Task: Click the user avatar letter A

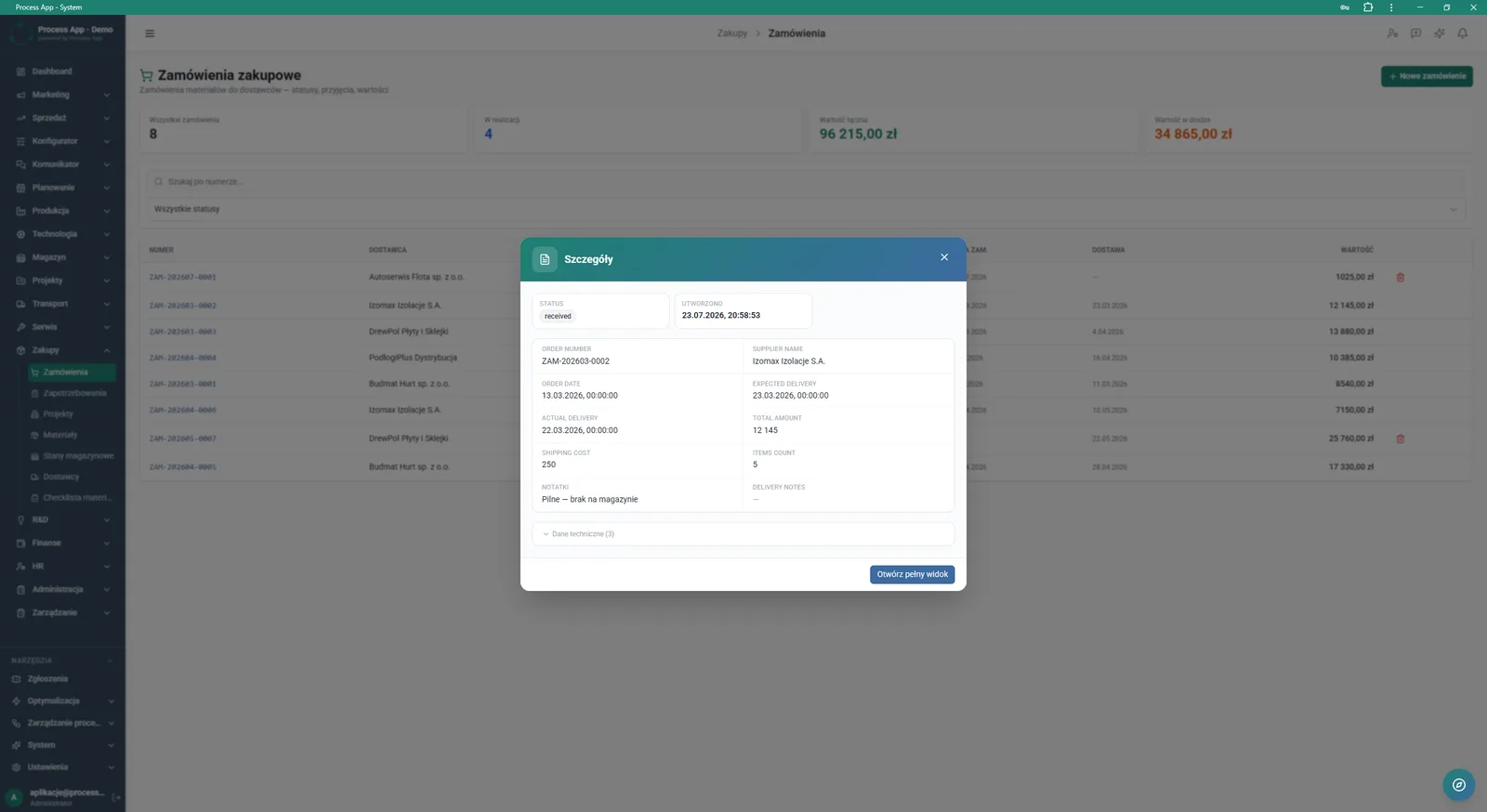Action: click(x=14, y=797)
